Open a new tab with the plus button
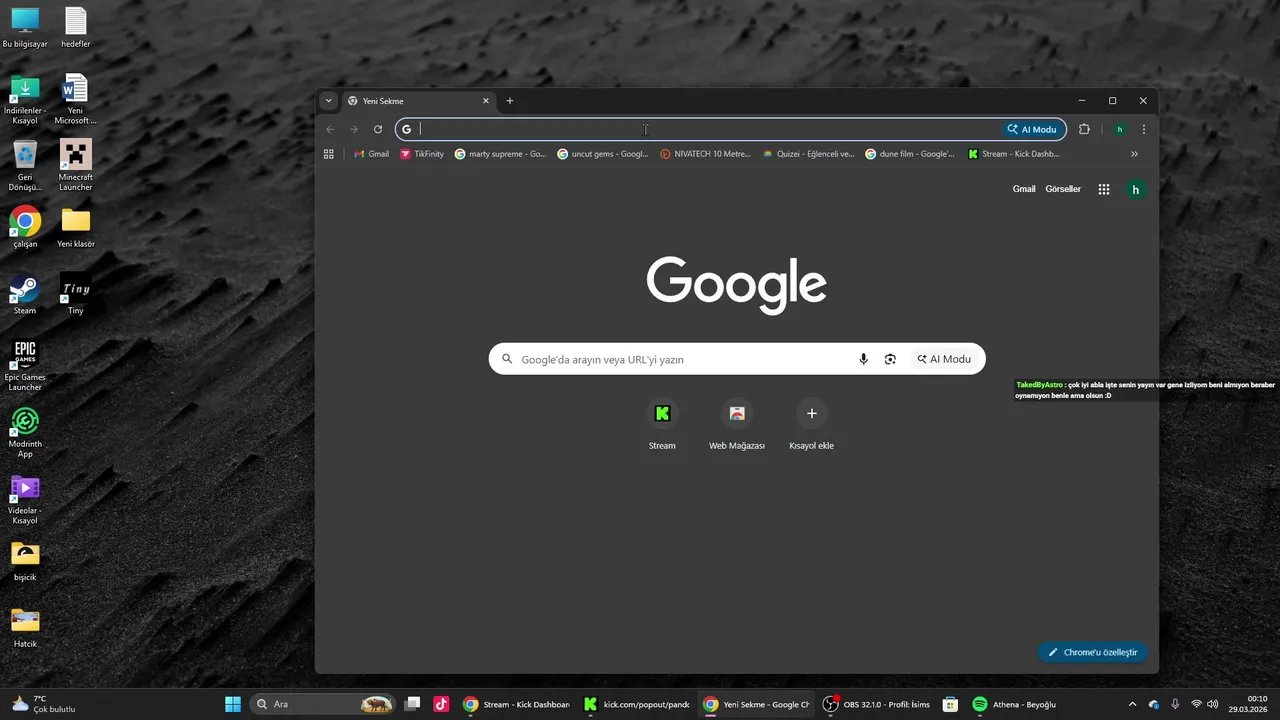Screen dimensions: 1280x720 tap(510, 101)
